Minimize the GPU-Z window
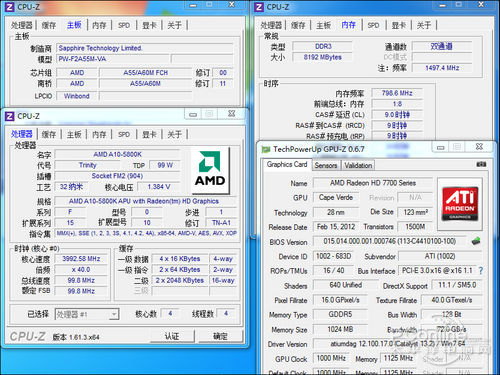This screenshot has width=500, height=375. (x=441, y=147)
